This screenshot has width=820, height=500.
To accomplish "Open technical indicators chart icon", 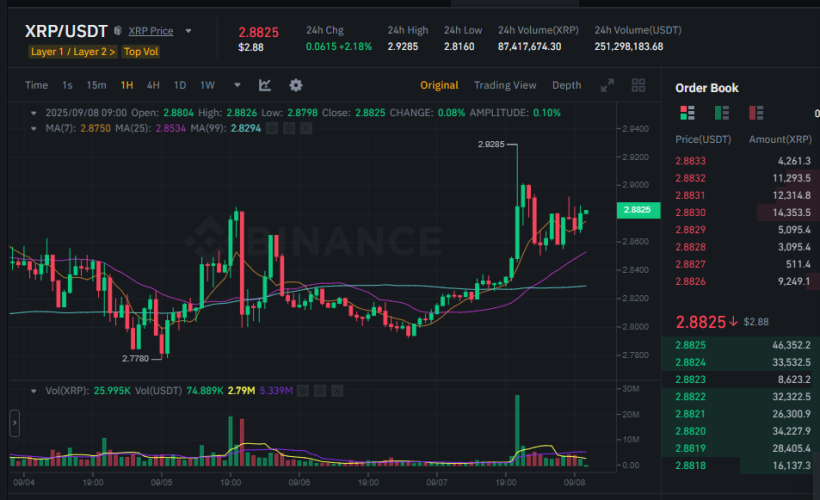I will [265, 85].
